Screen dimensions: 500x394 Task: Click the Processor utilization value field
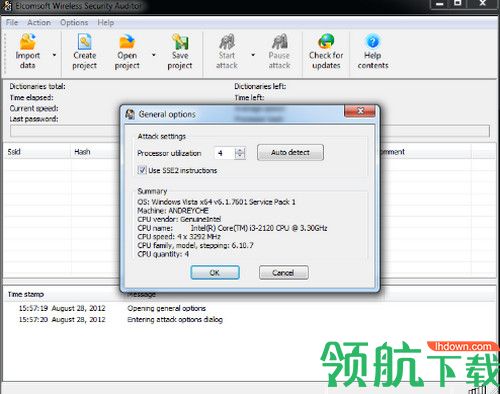coord(225,153)
